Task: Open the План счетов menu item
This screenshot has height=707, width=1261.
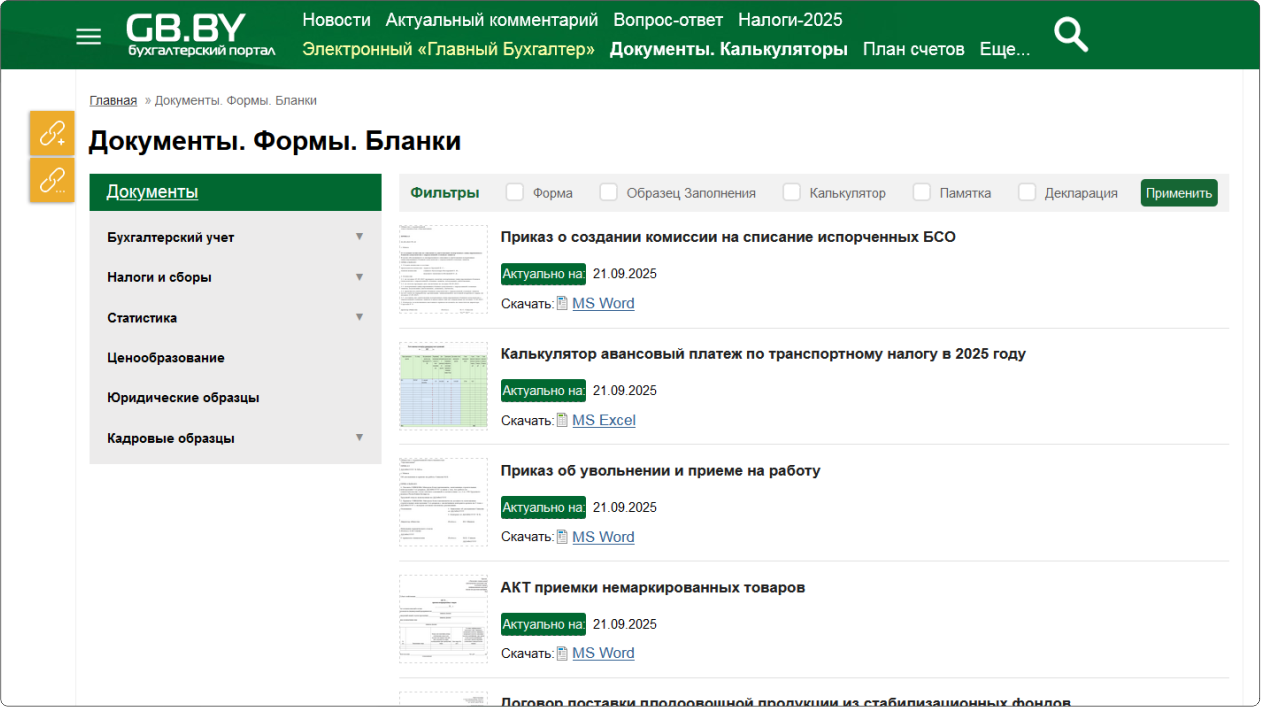Action: [x=913, y=49]
